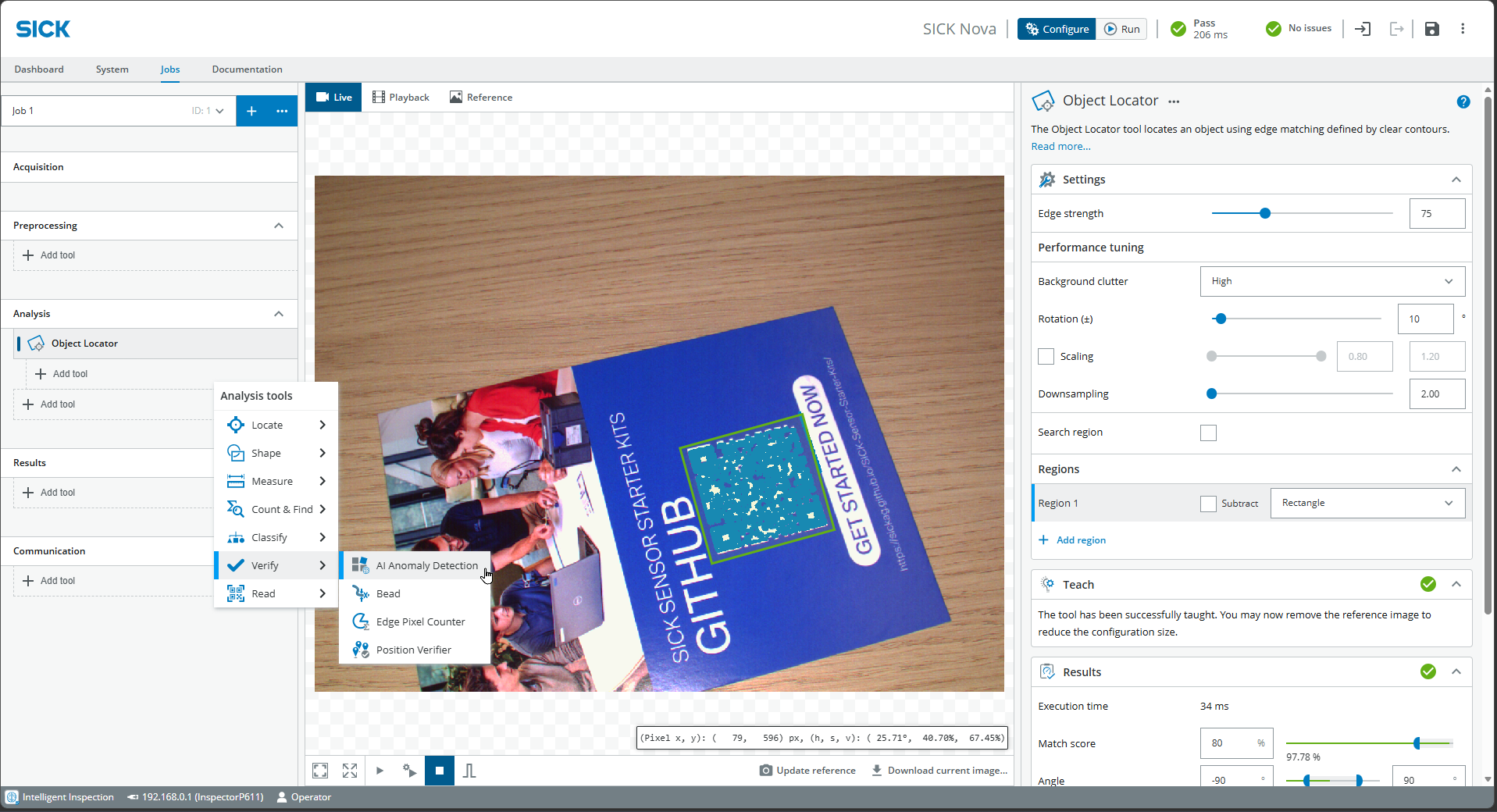Click the SICK logo
The width and height of the screenshot is (1497, 812).
pyautogui.click(x=43, y=29)
